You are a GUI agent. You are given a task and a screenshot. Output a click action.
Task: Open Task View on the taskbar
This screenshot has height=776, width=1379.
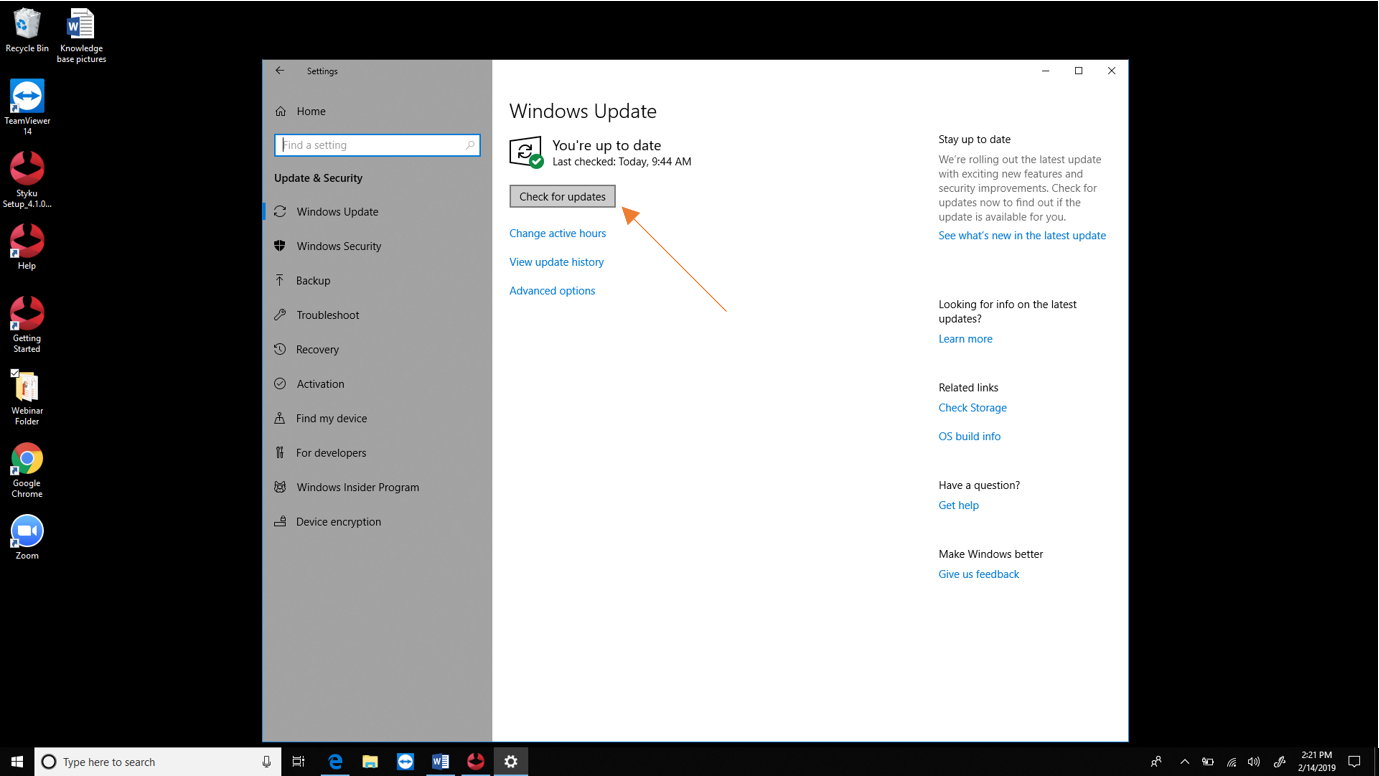pos(298,762)
